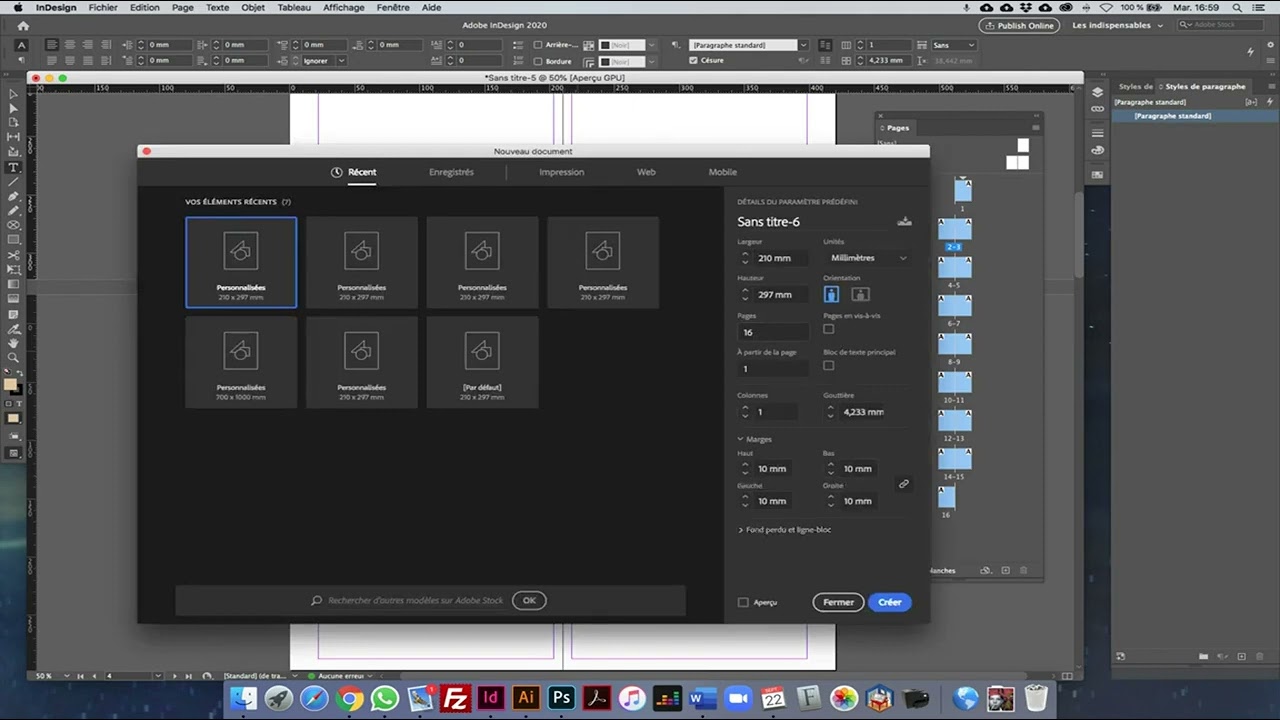Open the Sans dropdown in control bar
Image resolution: width=1280 pixels, height=720 pixels.
coord(953,45)
